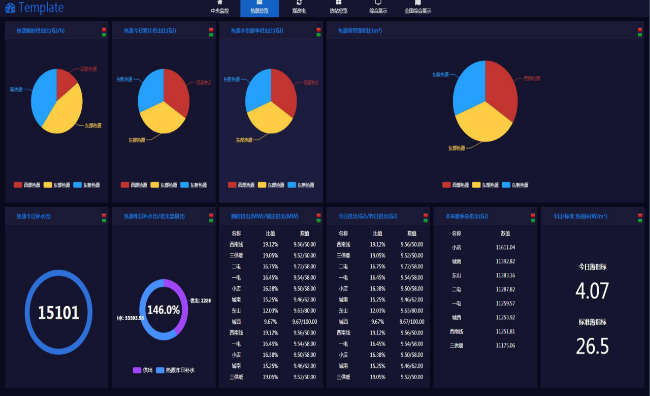
Task: Click the red indicator in the 146.0% donut panel
Action: pos(211,215)
